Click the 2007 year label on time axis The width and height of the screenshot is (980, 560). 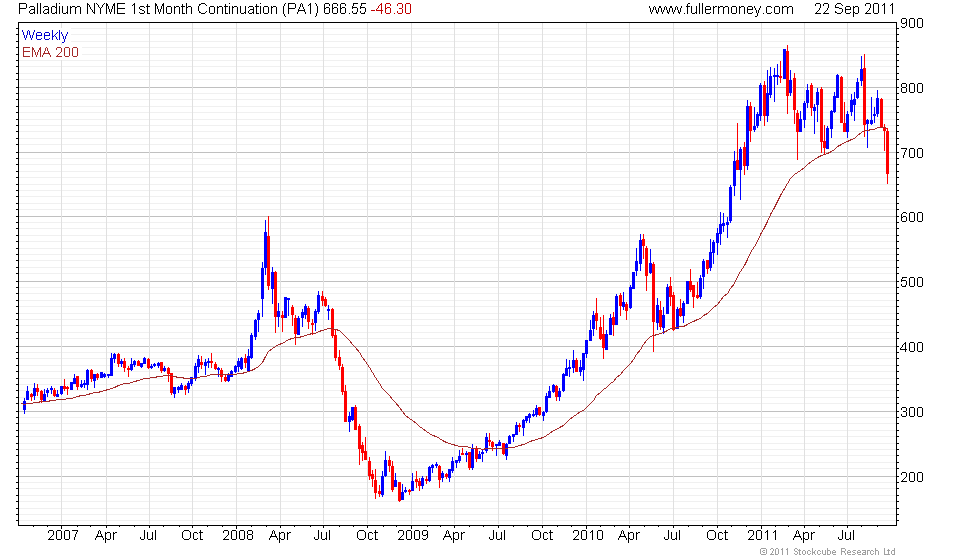pyautogui.click(x=63, y=536)
